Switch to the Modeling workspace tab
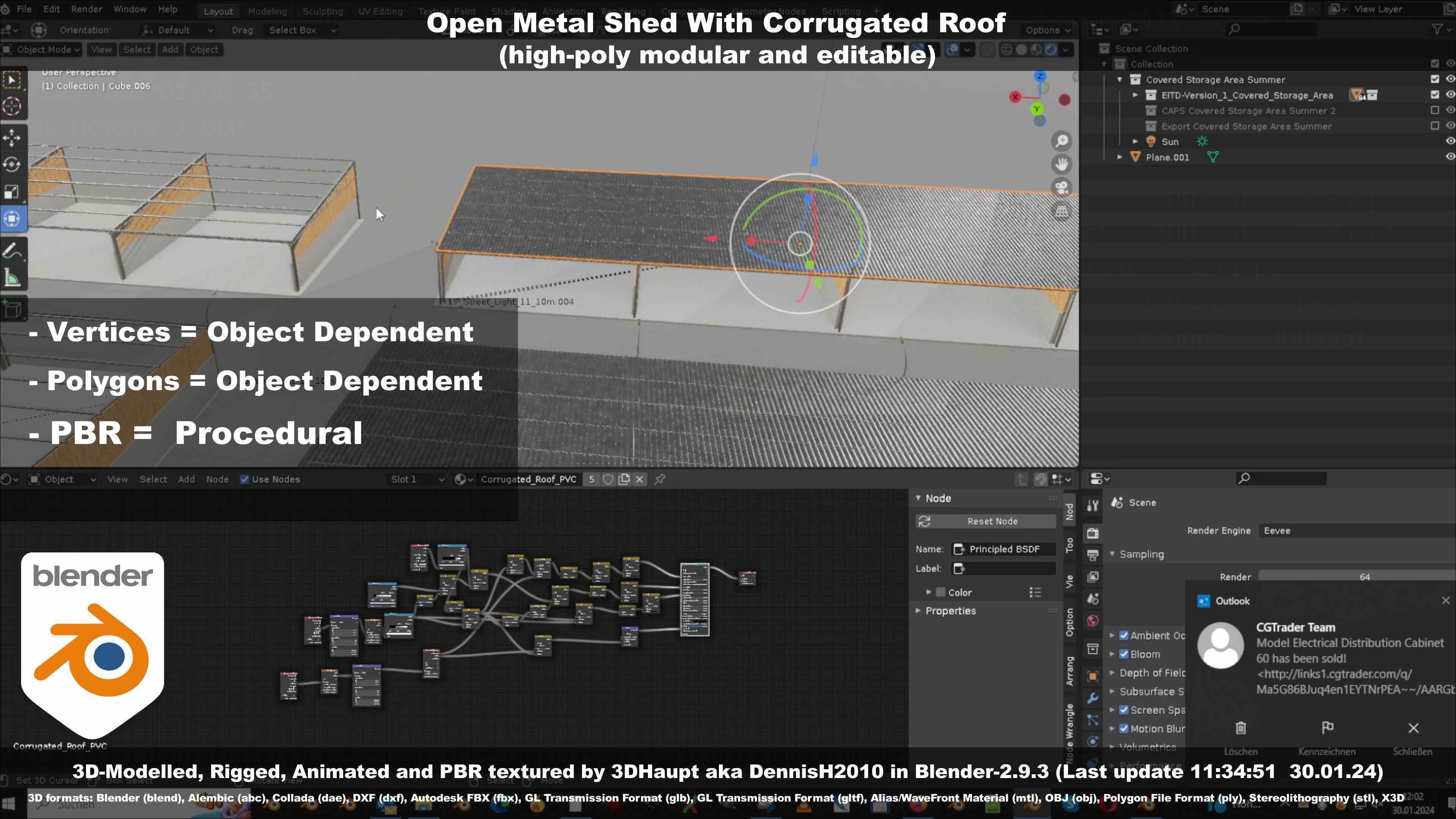This screenshot has width=1456, height=819. click(267, 11)
